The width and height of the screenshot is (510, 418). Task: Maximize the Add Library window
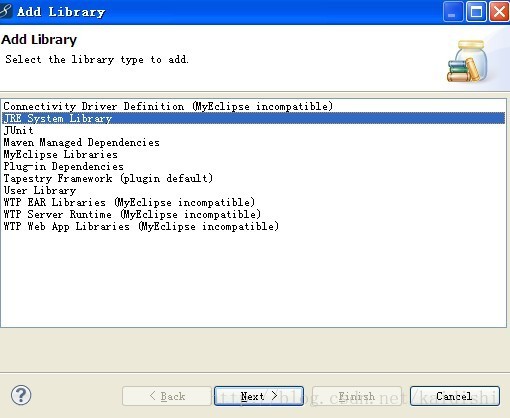476,12
